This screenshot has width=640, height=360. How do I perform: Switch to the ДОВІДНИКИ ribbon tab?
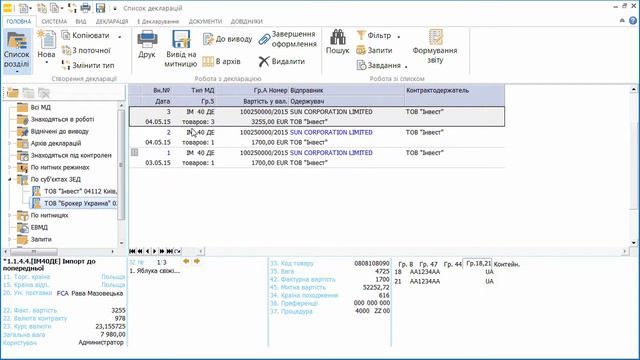(247, 21)
